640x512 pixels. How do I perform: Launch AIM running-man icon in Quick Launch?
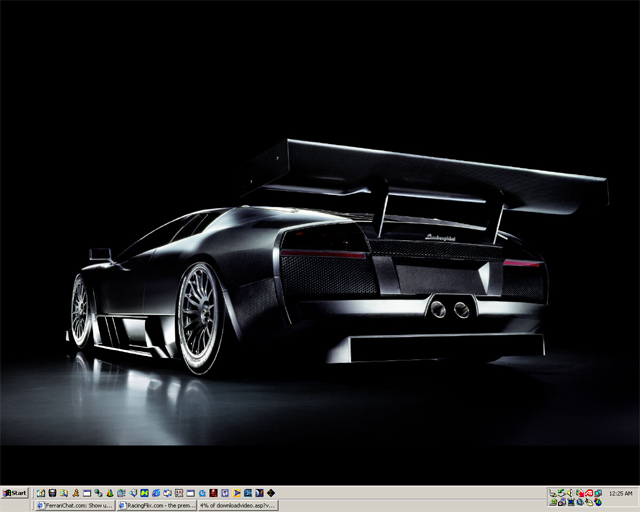[76, 493]
